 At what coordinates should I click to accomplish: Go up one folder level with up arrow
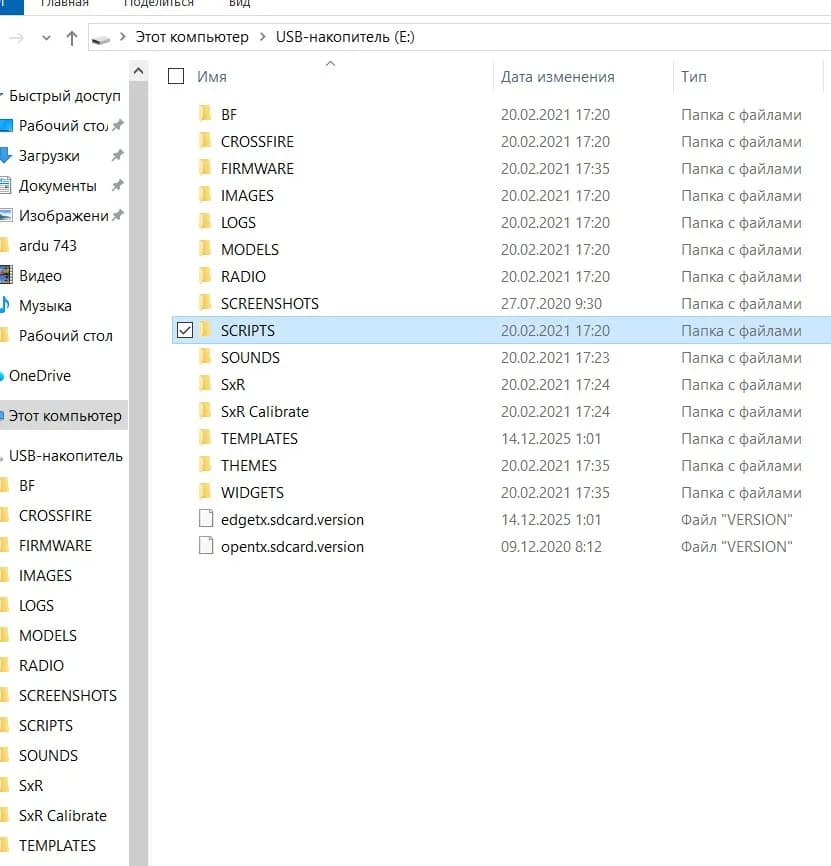[72, 38]
